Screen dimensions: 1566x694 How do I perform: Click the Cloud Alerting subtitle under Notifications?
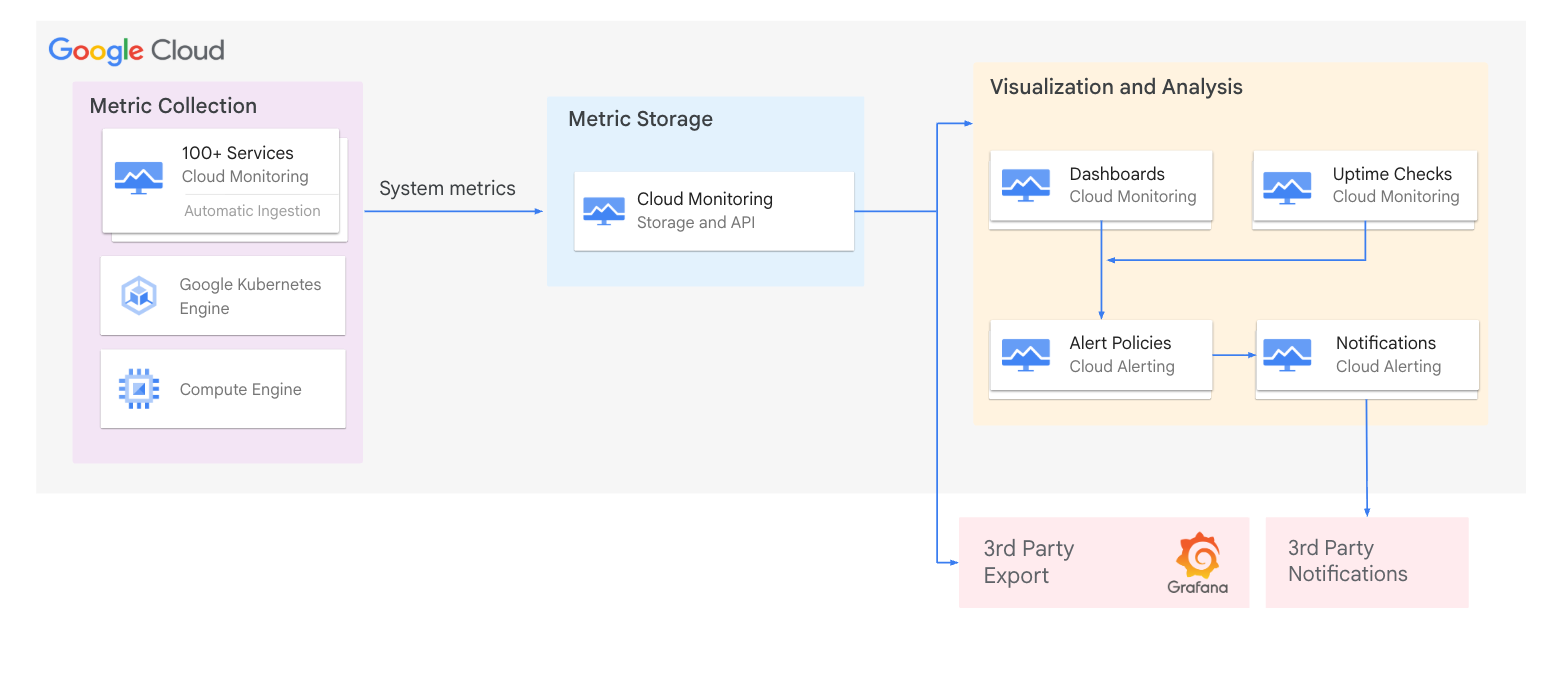coord(1389,366)
